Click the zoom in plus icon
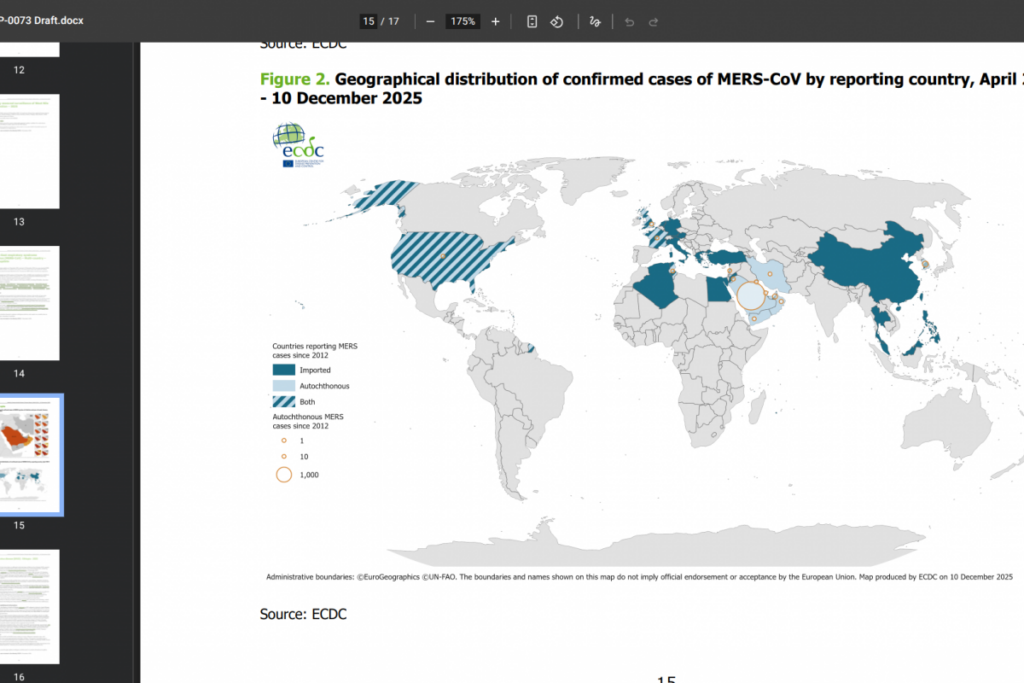The image size is (1024, 683). tap(495, 21)
